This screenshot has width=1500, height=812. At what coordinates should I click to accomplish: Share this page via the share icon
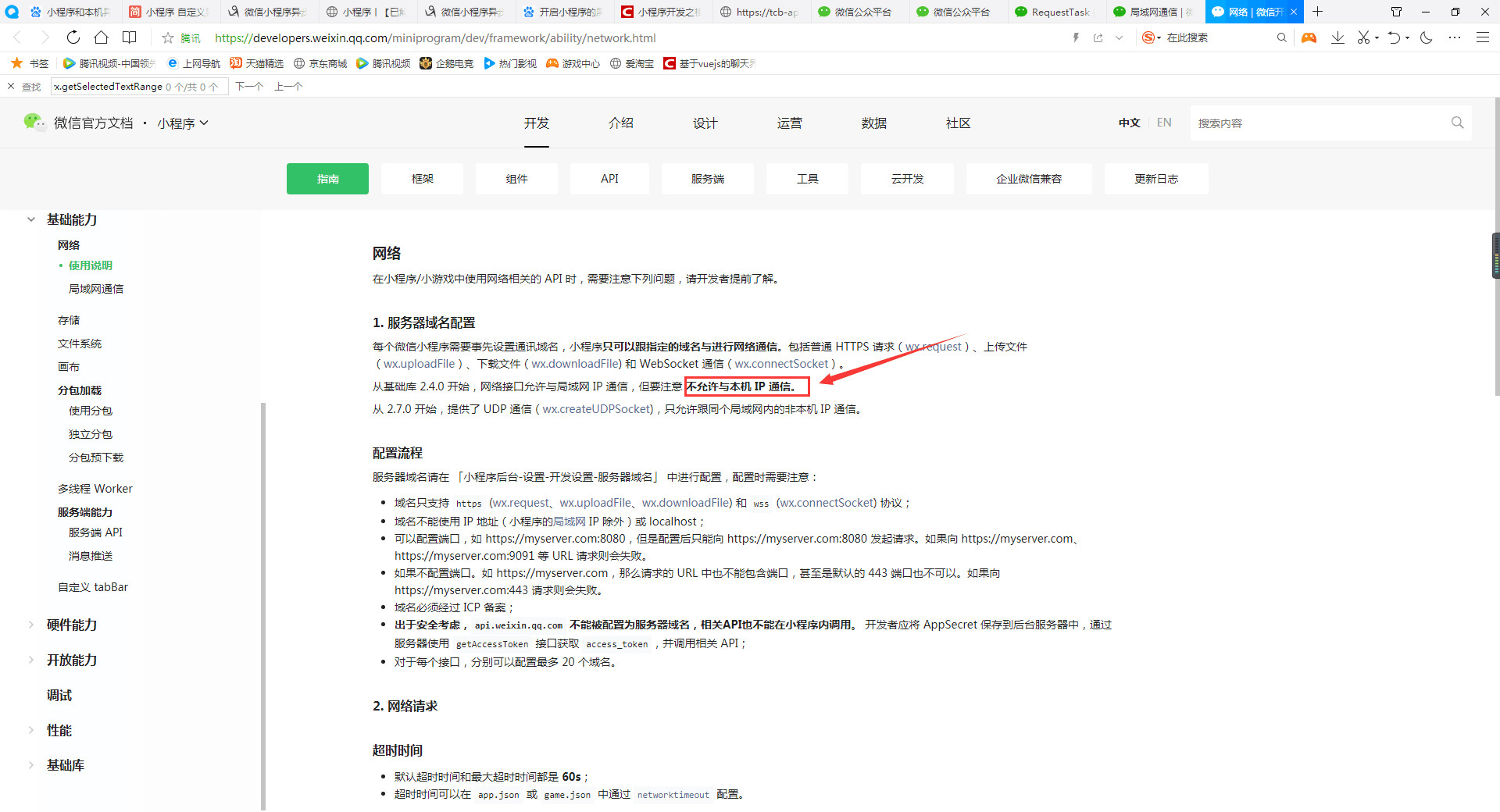(1098, 37)
